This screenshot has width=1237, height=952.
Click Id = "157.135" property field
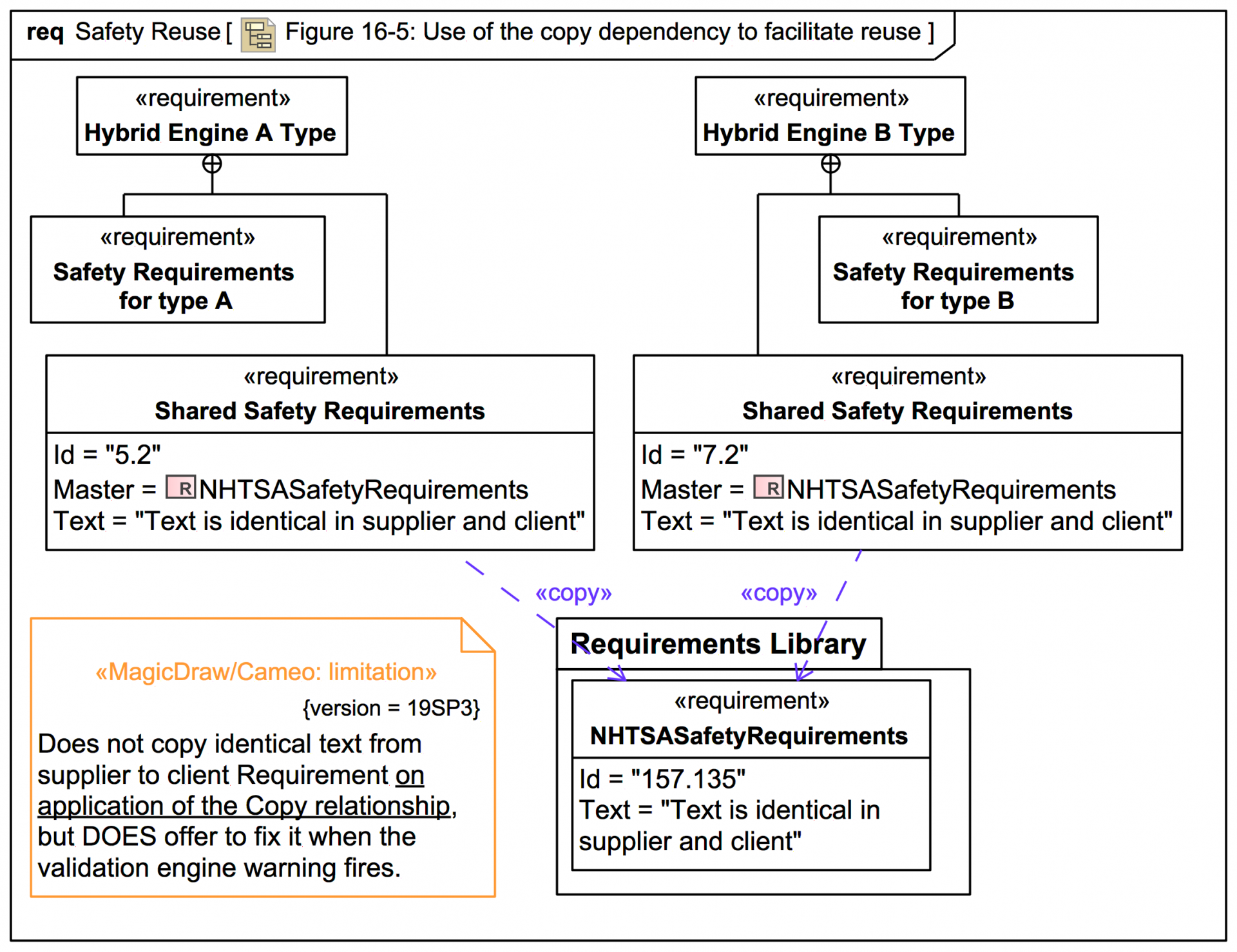point(662,779)
